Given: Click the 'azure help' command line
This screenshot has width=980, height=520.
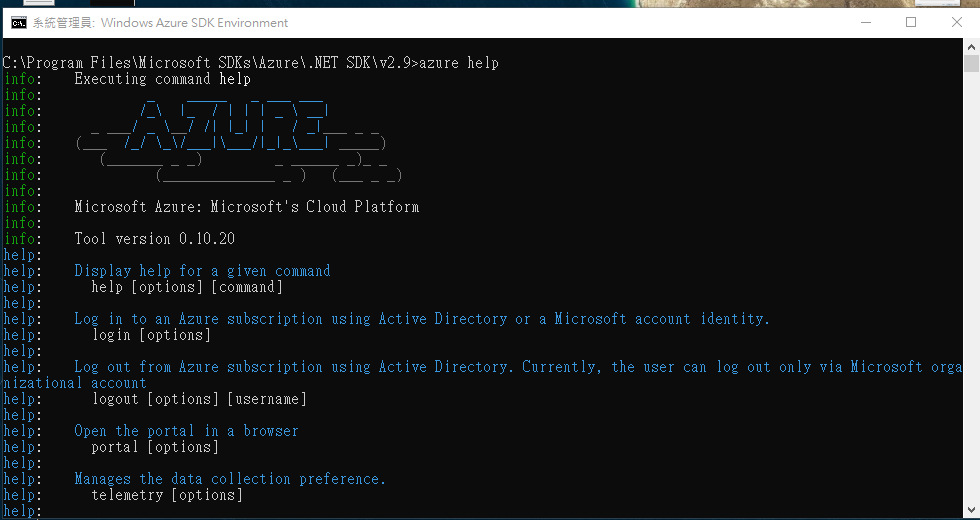Looking at the screenshot, I should point(251,63).
